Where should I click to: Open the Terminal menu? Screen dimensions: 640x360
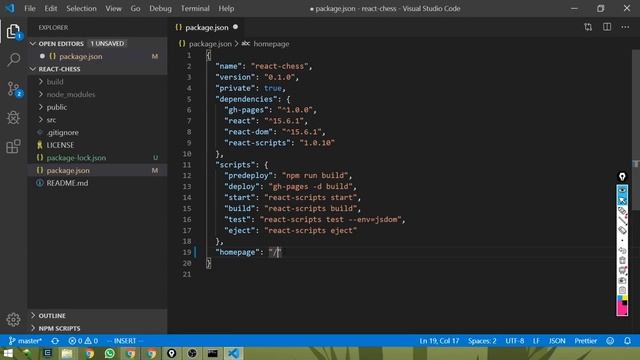195,8
